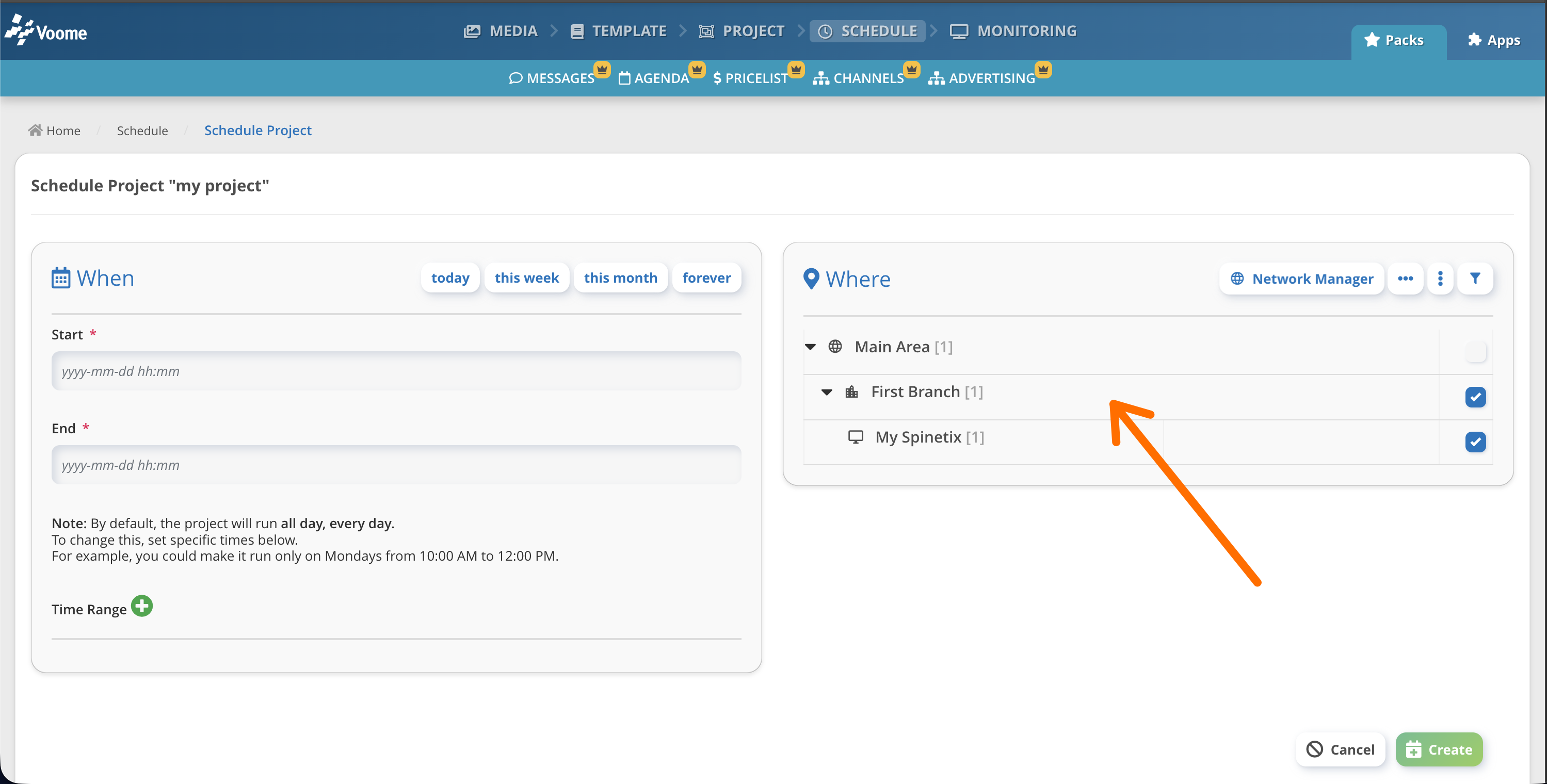Check the Main Area checkbox
This screenshot has width=1547, height=784.
(x=1475, y=351)
